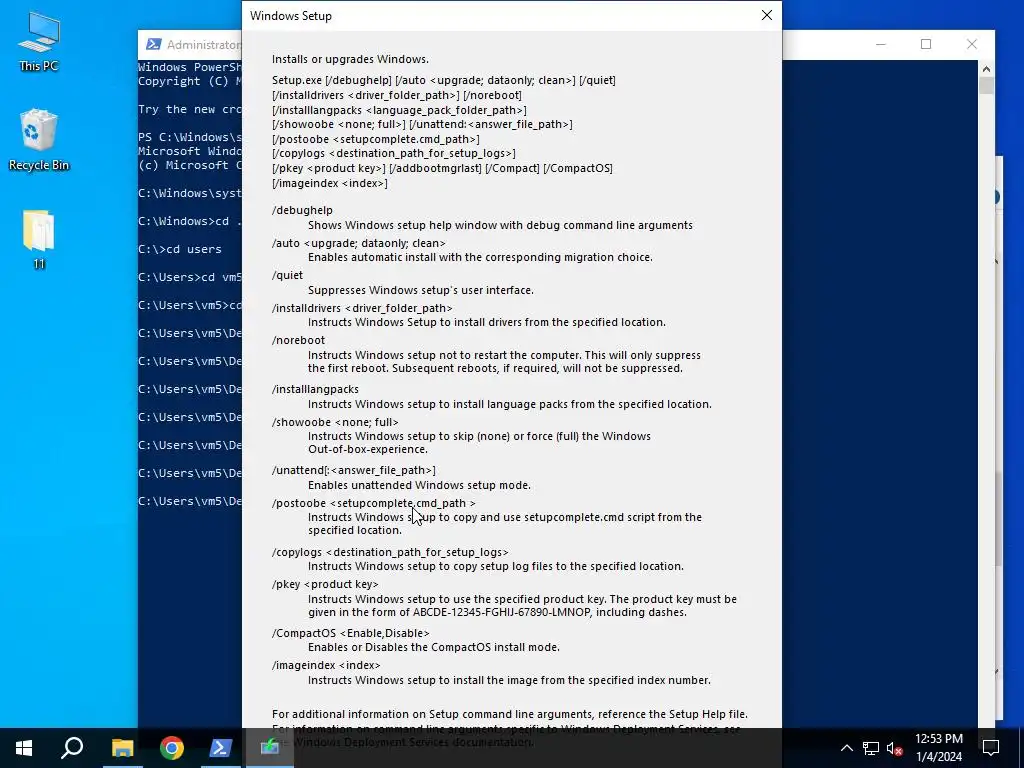Image resolution: width=1024 pixels, height=768 pixels.
Task: Maximize the PowerShell window behind
Action: tap(926, 44)
